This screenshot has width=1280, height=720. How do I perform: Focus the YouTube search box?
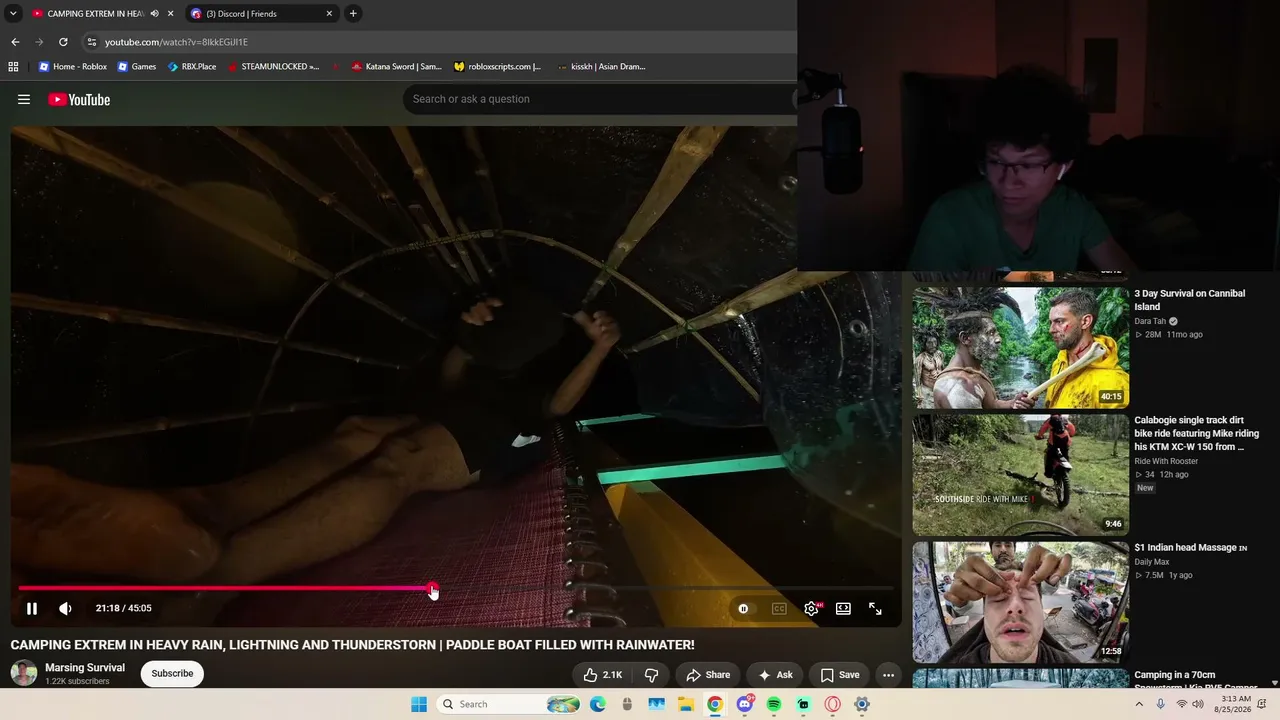point(600,99)
